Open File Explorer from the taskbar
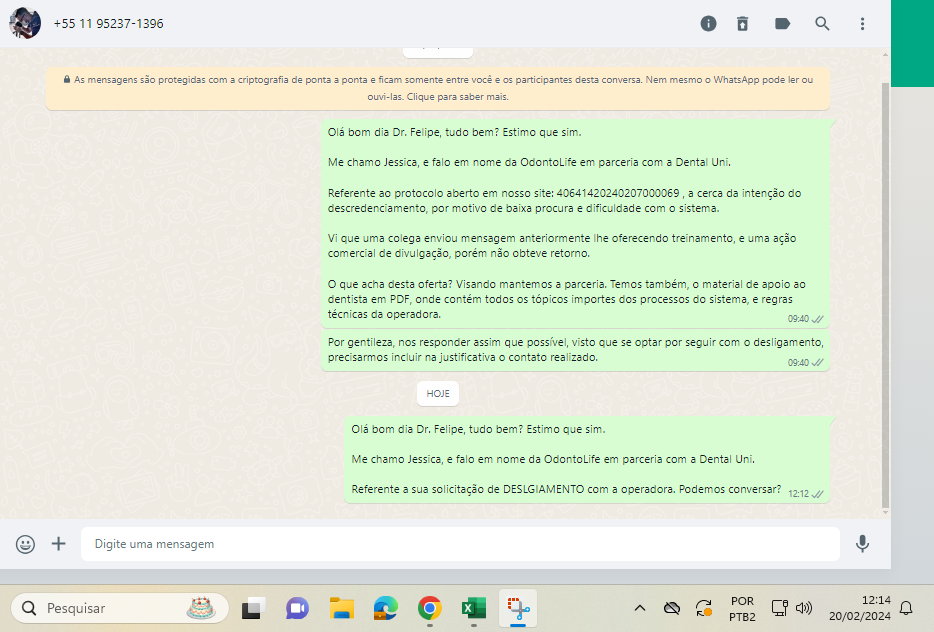 [x=341, y=608]
